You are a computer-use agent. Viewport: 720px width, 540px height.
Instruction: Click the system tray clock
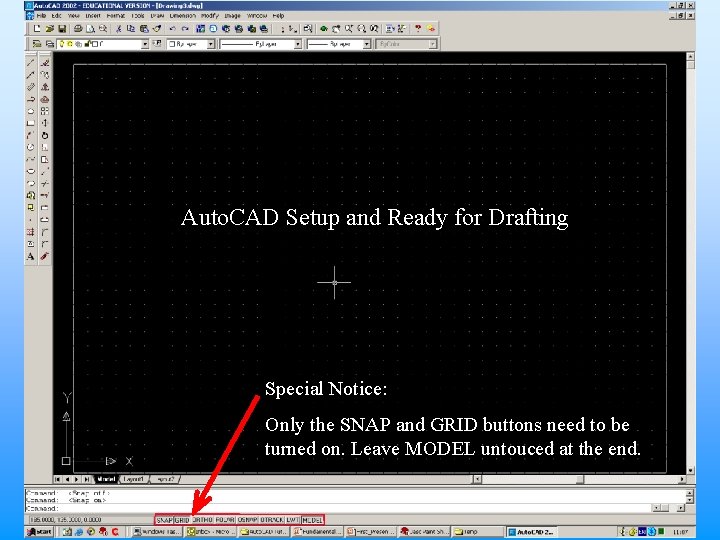680,532
